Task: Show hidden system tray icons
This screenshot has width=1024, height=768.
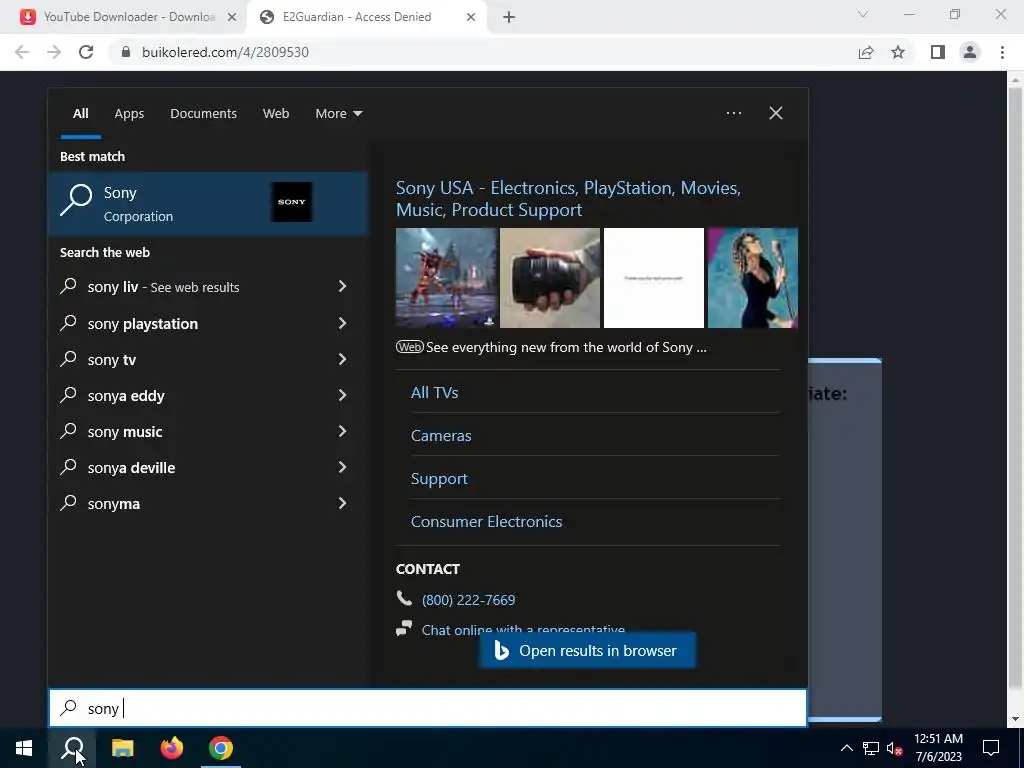Action: pos(846,748)
